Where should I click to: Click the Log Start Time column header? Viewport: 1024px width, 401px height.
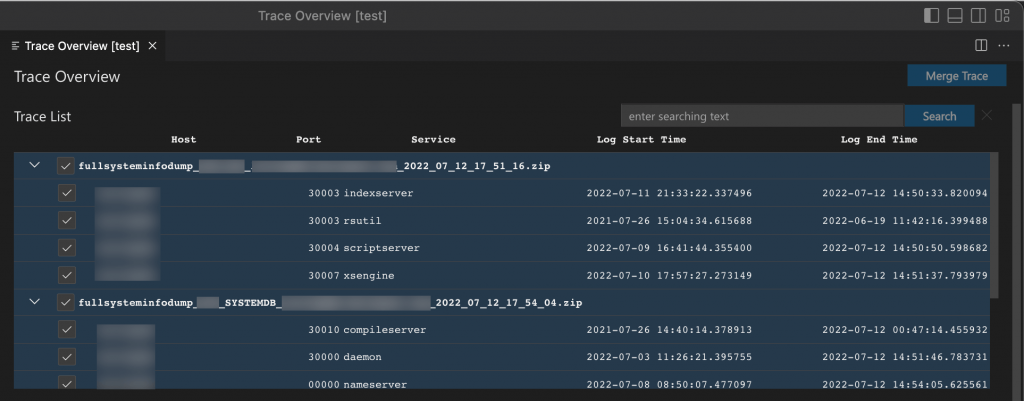click(641, 139)
